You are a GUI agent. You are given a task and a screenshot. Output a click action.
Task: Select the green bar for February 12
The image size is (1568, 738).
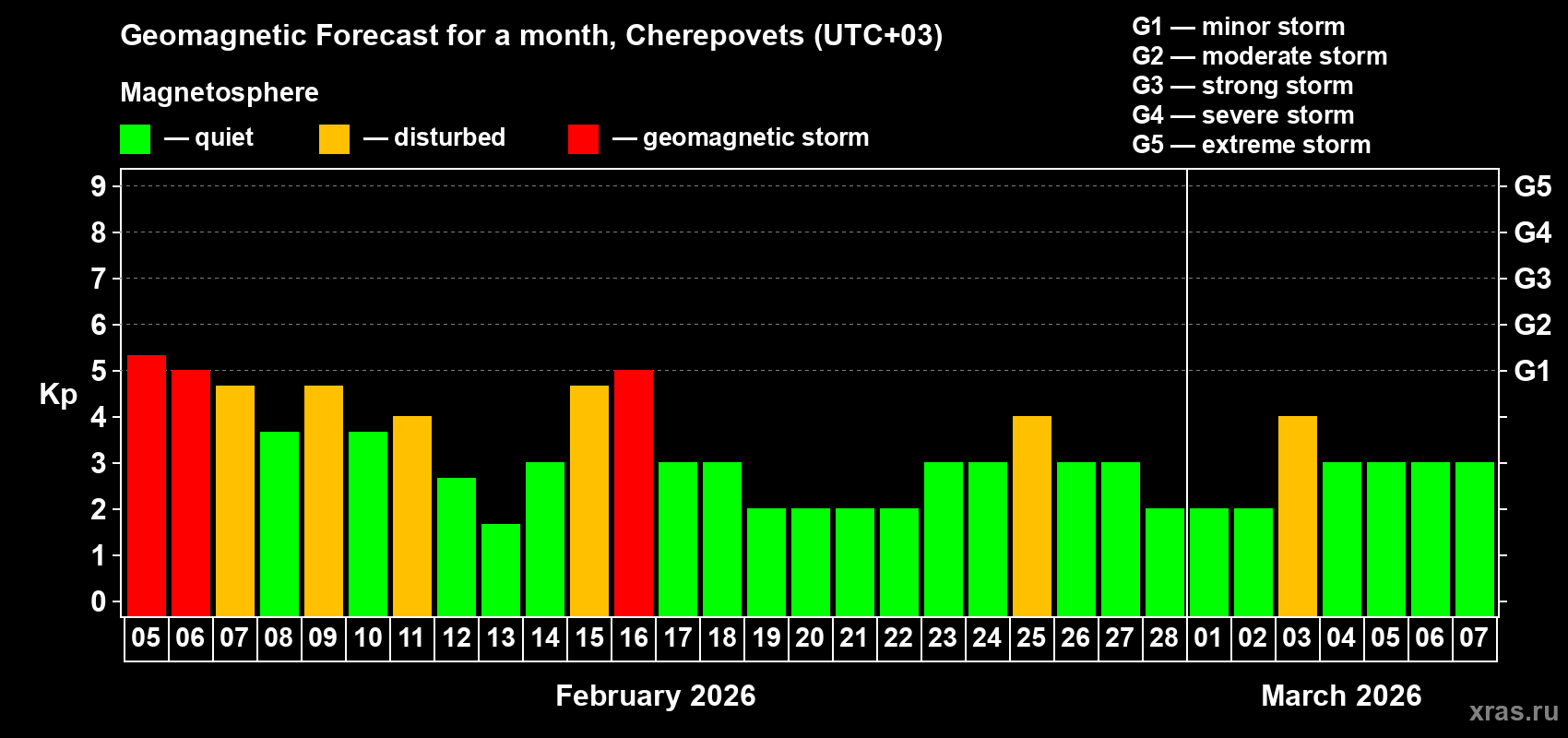tap(456, 547)
